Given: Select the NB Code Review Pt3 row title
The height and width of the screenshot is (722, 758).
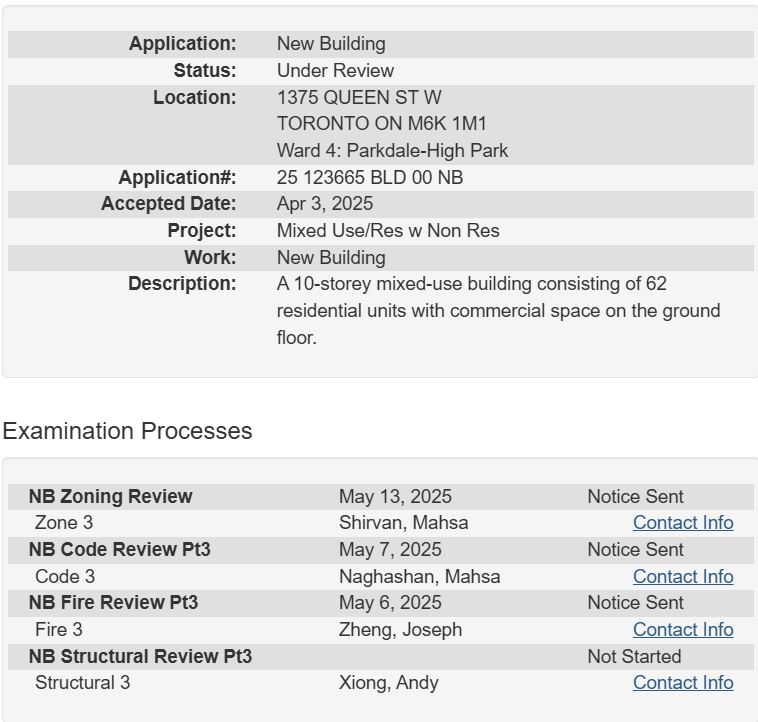Looking at the screenshot, I should [119, 550].
